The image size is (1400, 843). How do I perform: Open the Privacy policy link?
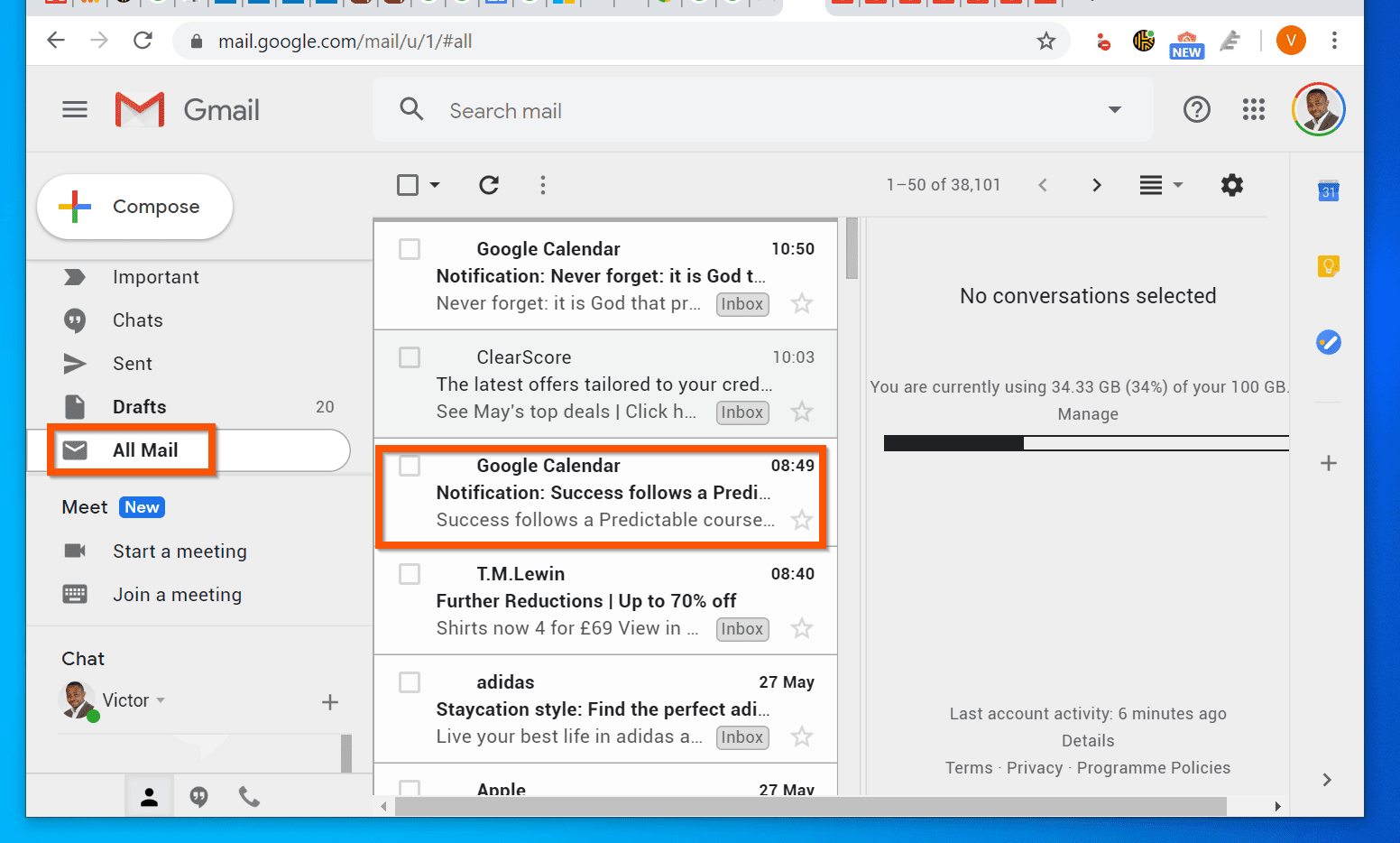pos(1035,767)
